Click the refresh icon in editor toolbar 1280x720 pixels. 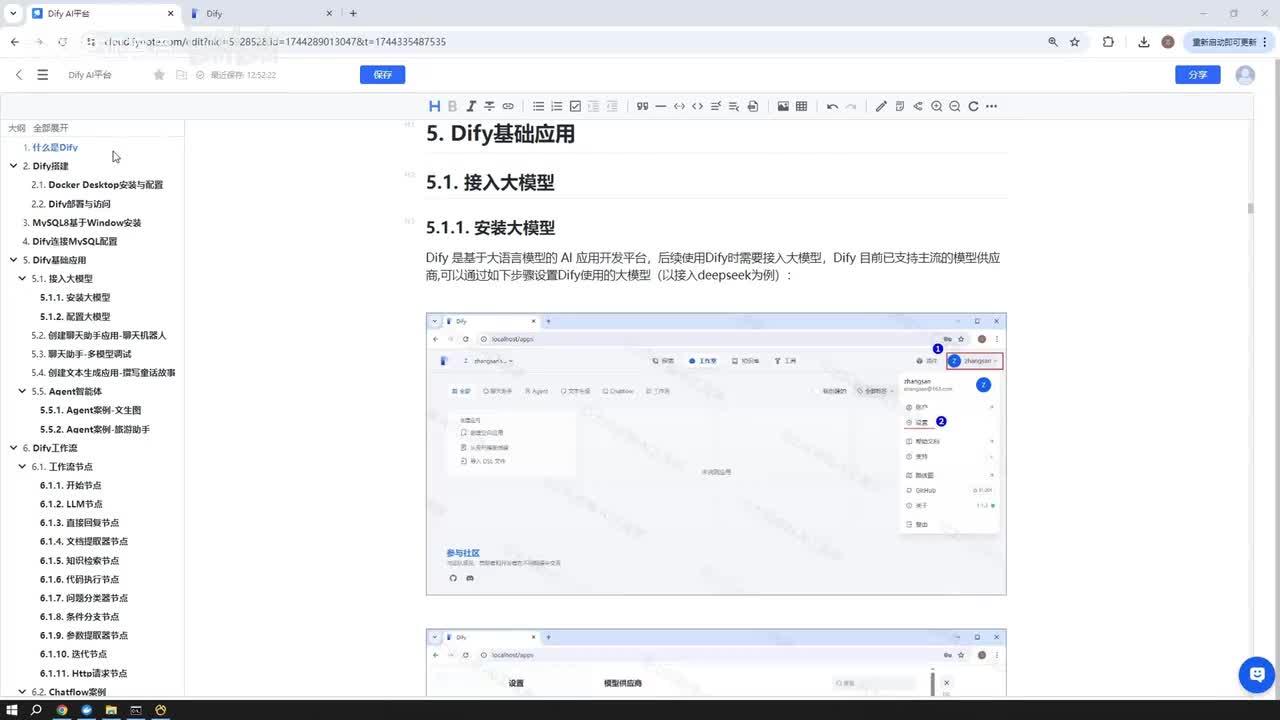coord(973,106)
